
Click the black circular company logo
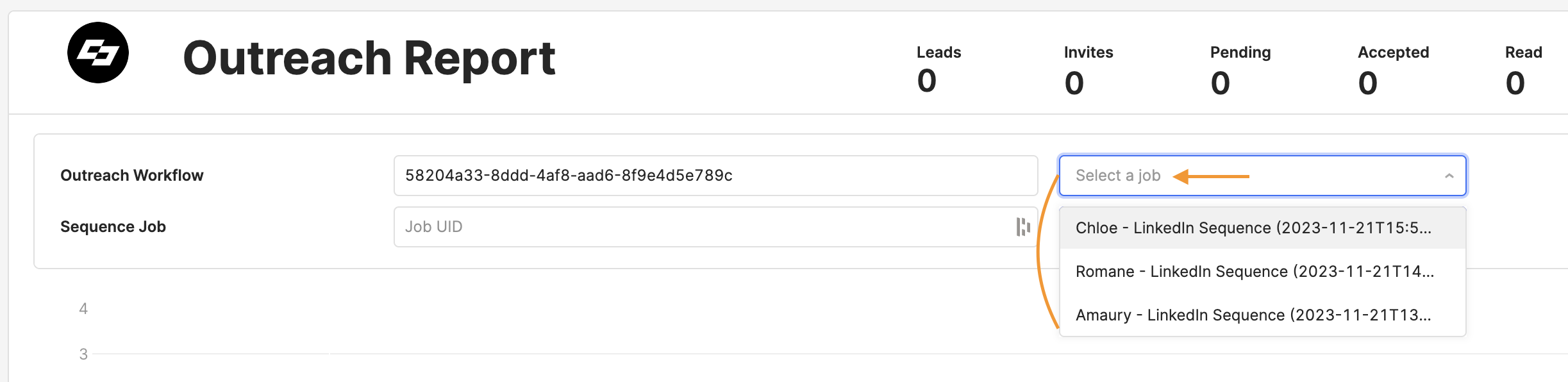98,53
